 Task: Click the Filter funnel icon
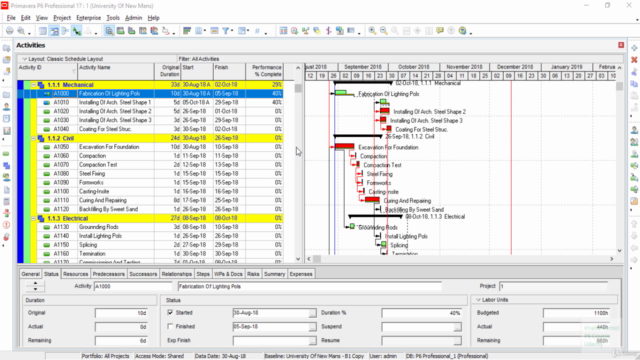tap(225, 31)
